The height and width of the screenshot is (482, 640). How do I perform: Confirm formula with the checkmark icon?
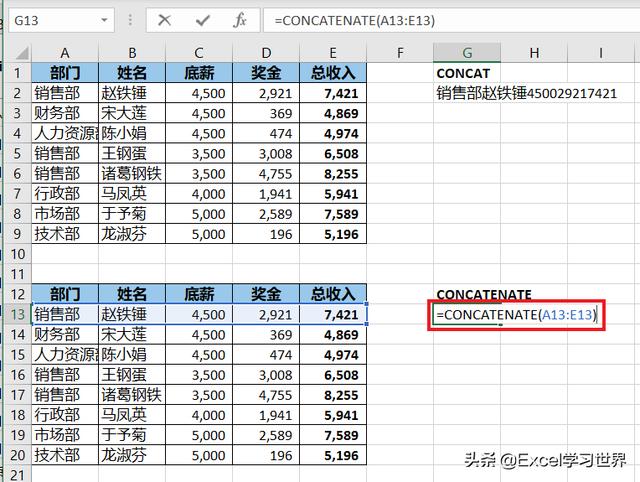pos(202,20)
